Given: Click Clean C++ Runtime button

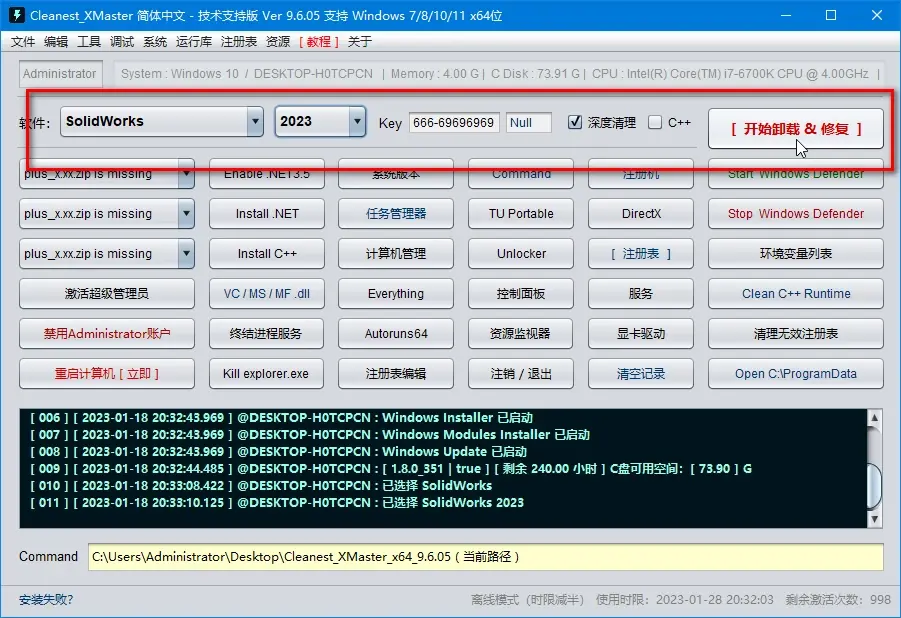Looking at the screenshot, I should [796, 294].
